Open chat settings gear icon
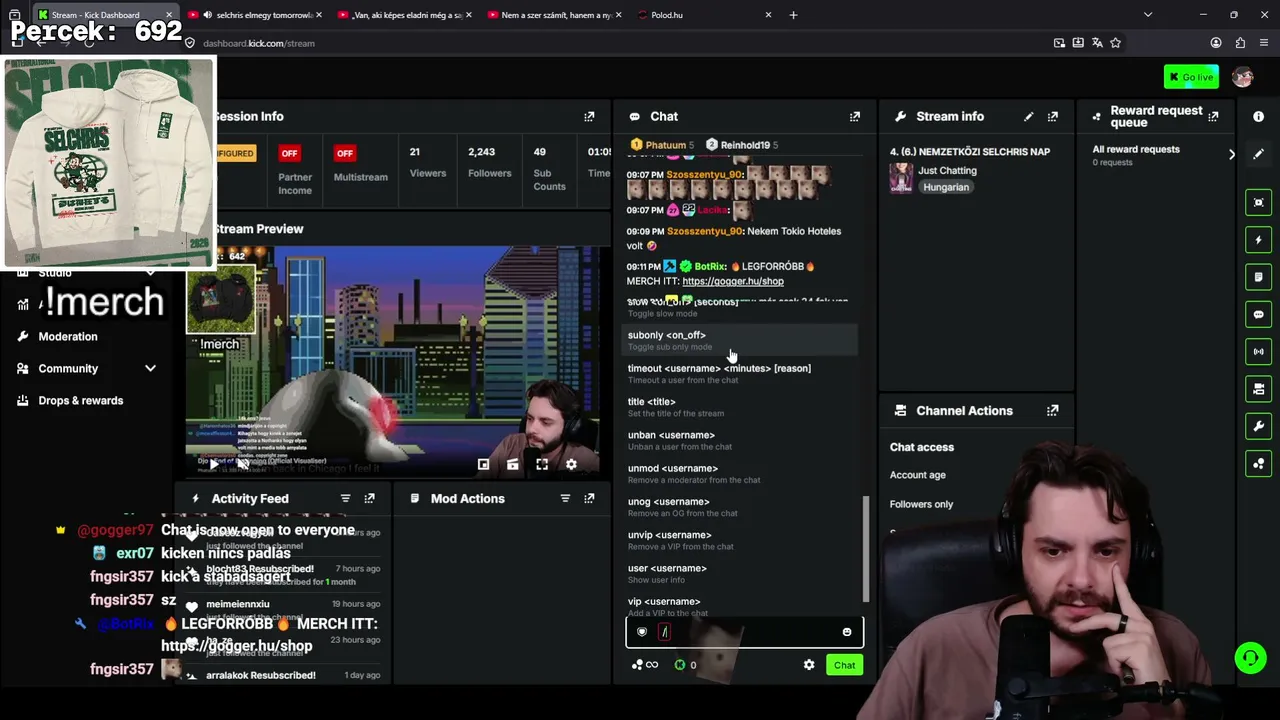Image resolution: width=1280 pixels, height=720 pixels. pyautogui.click(x=809, y=665)
